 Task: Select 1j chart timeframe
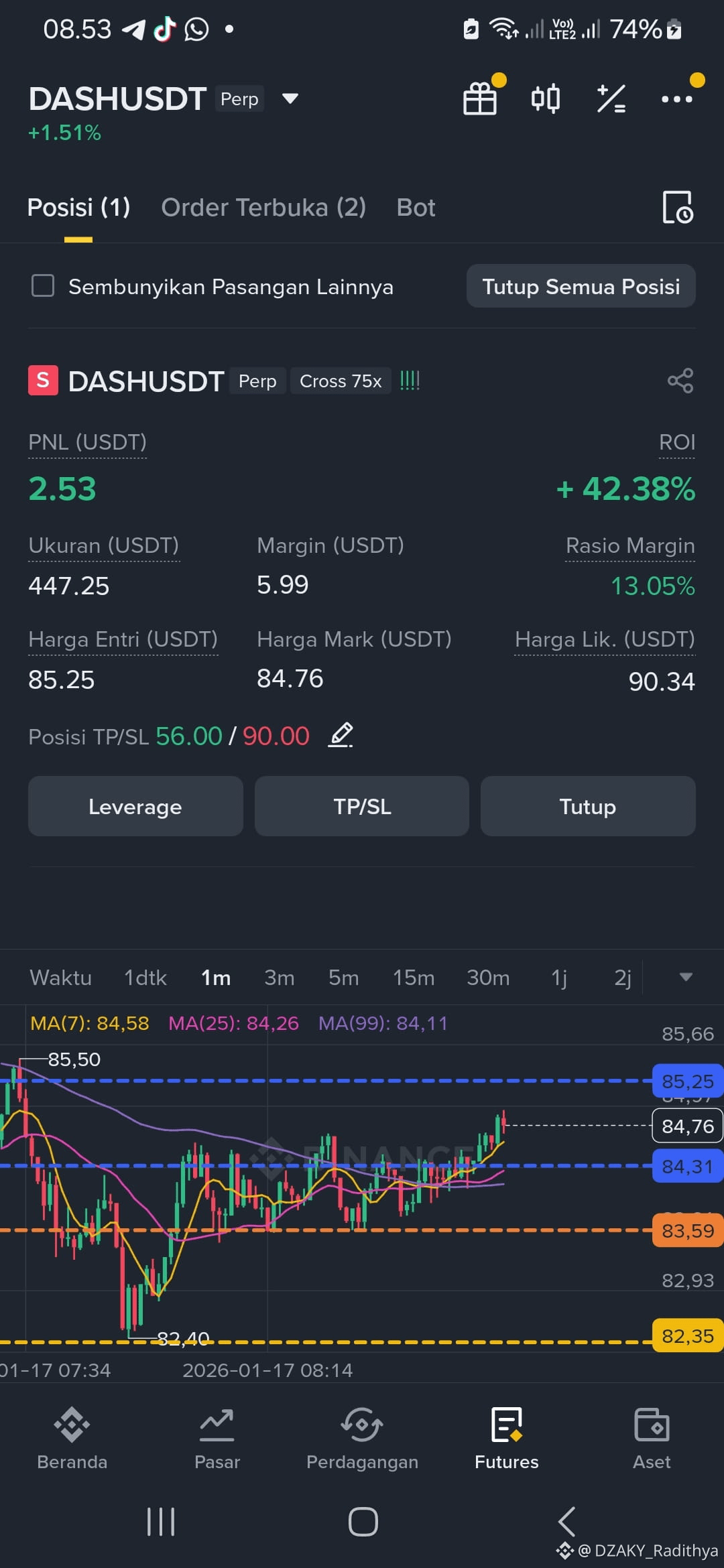[x=559, y=978]
